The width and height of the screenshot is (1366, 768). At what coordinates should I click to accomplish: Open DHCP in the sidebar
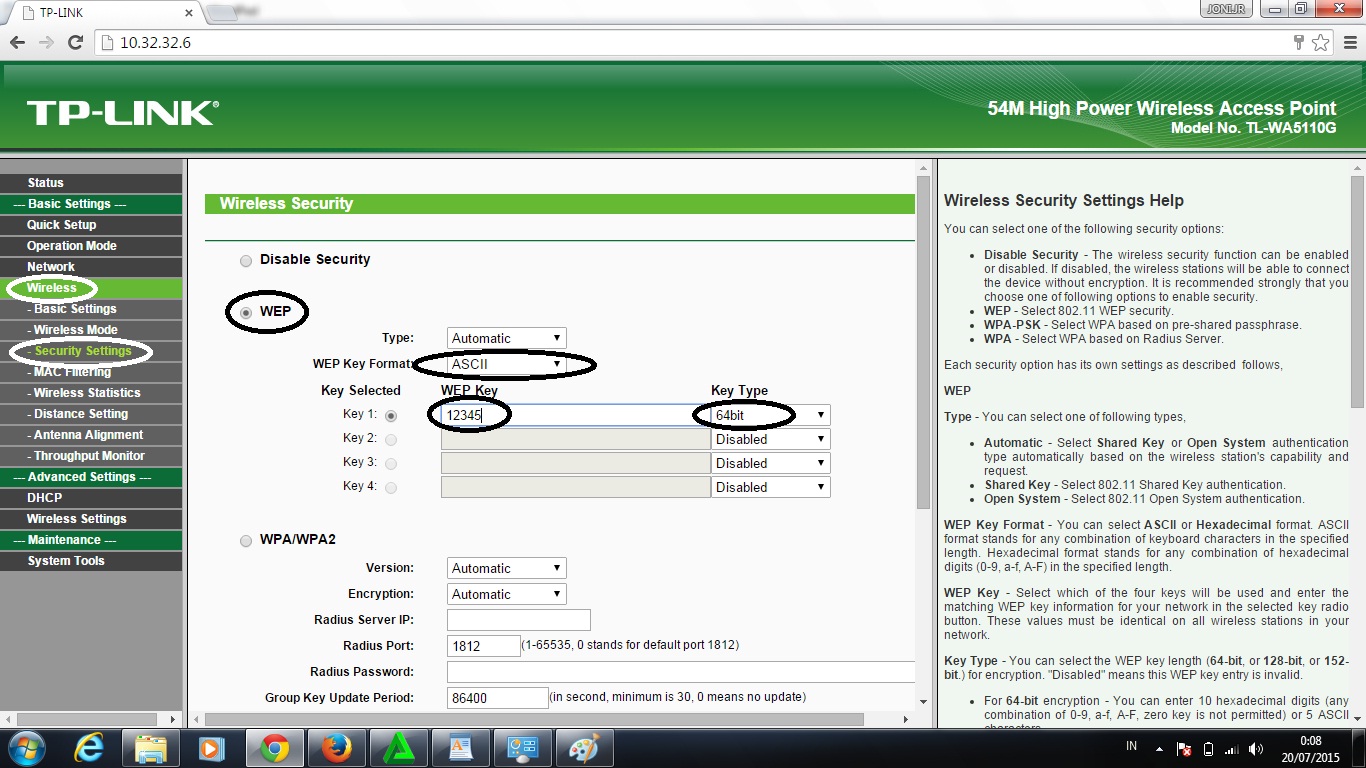point(91,498)
